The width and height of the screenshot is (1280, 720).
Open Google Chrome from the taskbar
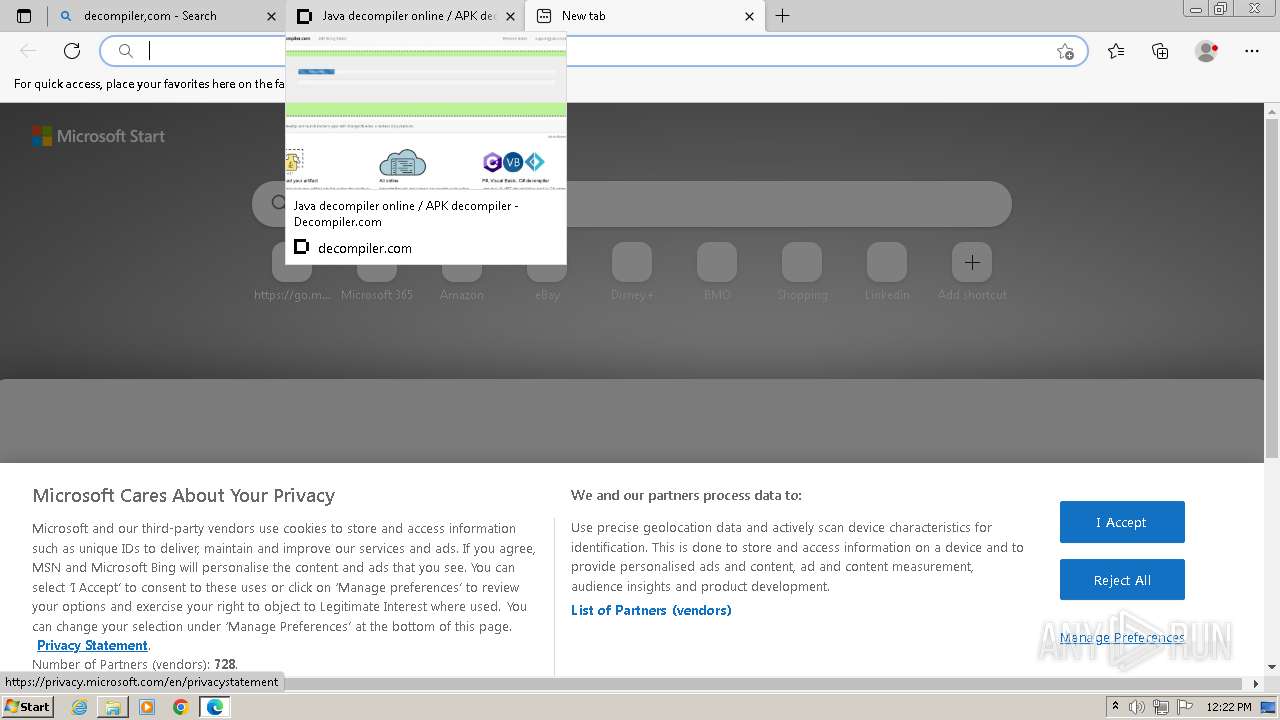(181, 707)
